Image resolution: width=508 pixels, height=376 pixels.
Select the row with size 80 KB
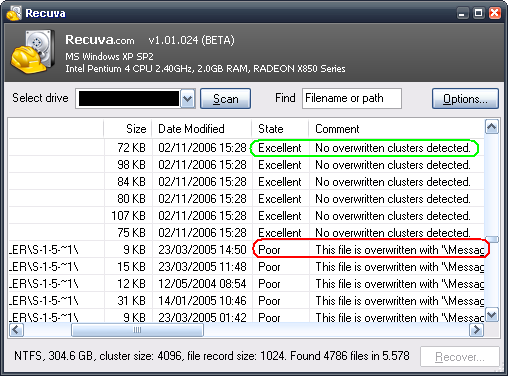click(x=246, y=199)
